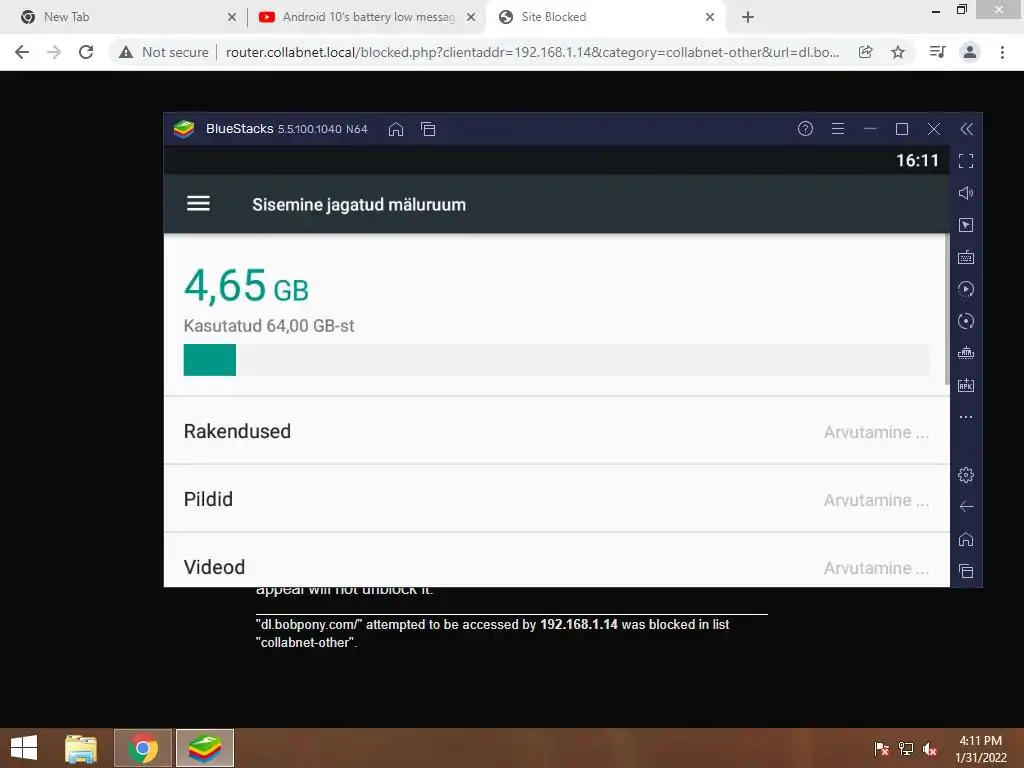Share this page via Chrome share icon

(x=866, y=52)
